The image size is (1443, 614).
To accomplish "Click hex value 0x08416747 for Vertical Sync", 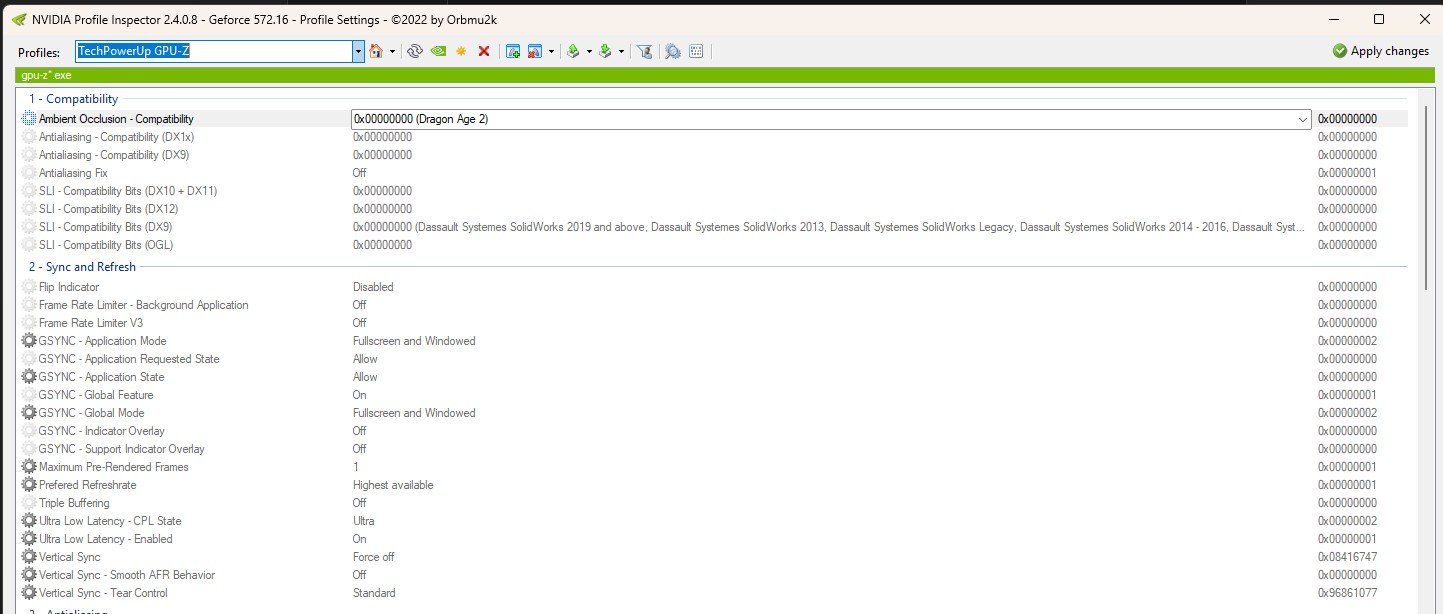I will click(1347, 557).
